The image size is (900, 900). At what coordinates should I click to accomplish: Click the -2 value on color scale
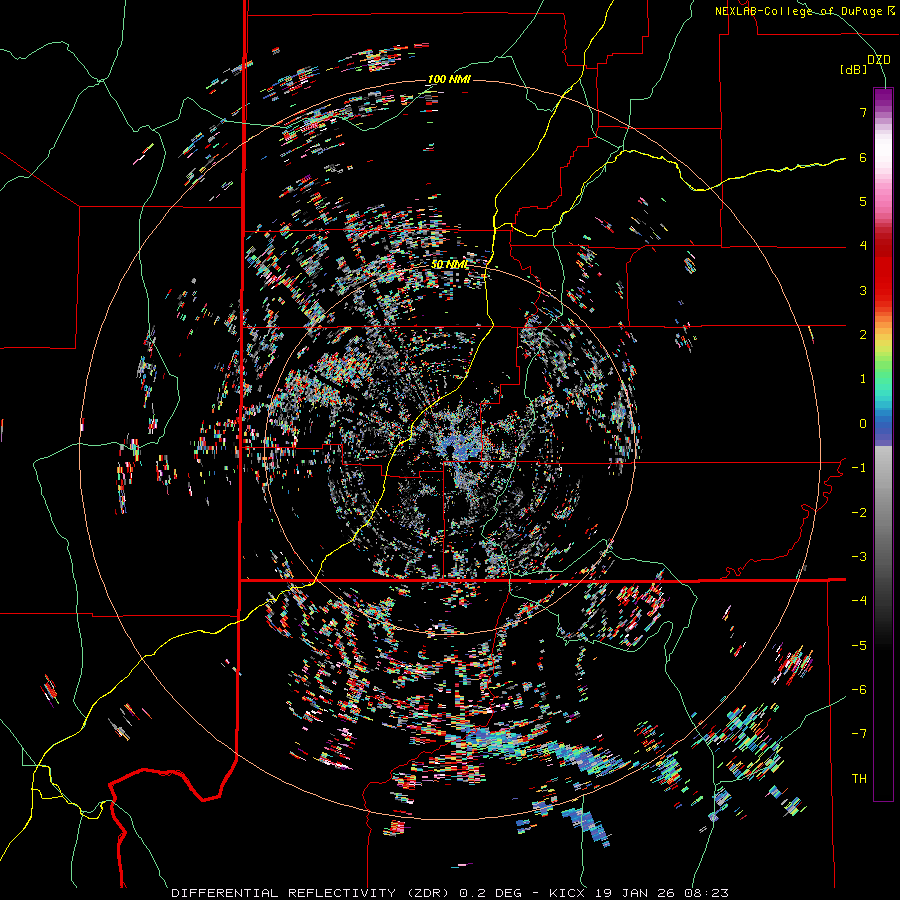pyautogui.click(x=859, y=513)
